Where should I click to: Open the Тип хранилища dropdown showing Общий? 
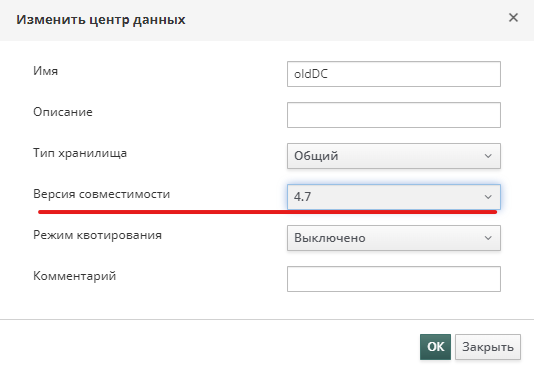(394, 156)
